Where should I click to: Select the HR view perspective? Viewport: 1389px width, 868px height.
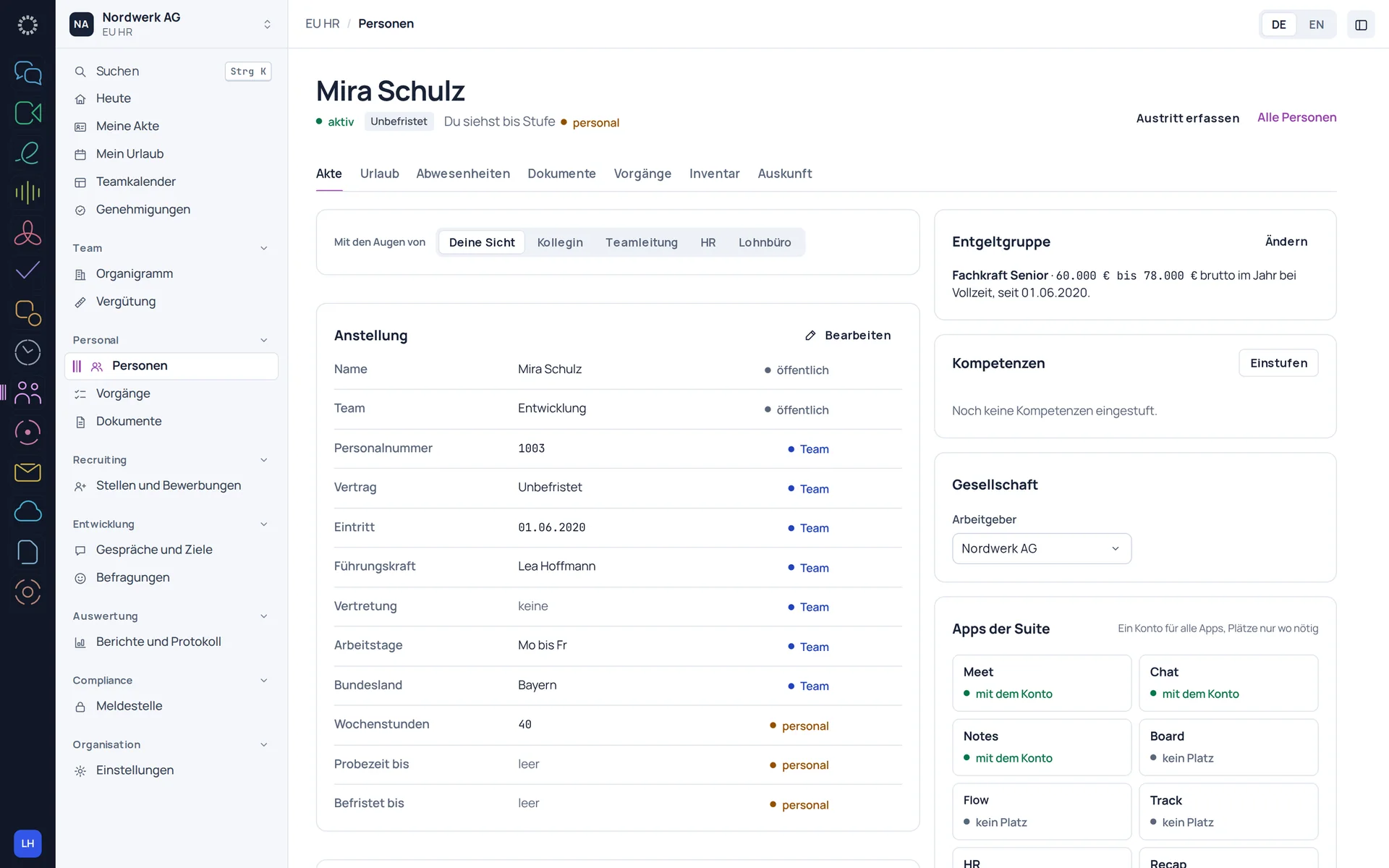708,242
